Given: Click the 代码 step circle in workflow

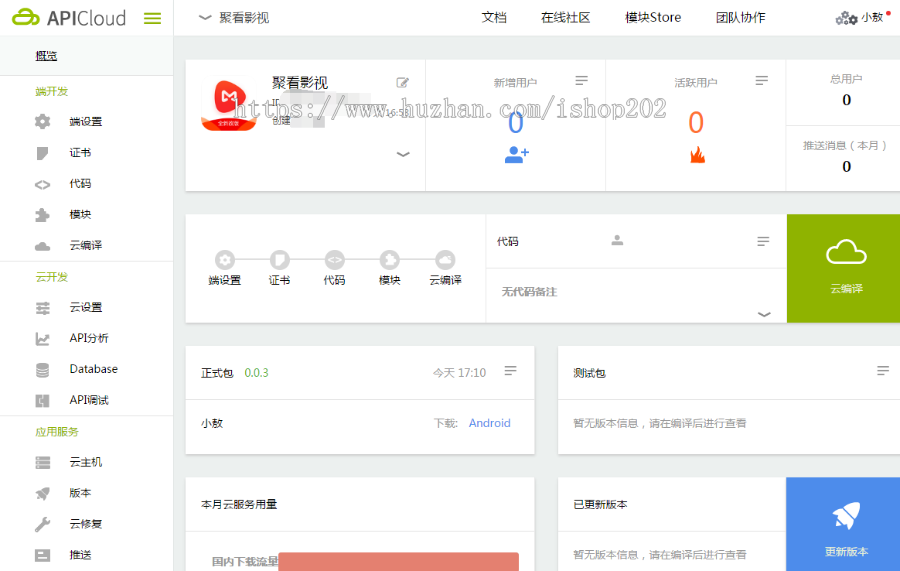Looking at the screenshot, I should pyautogui.click(x=335, y=260).
